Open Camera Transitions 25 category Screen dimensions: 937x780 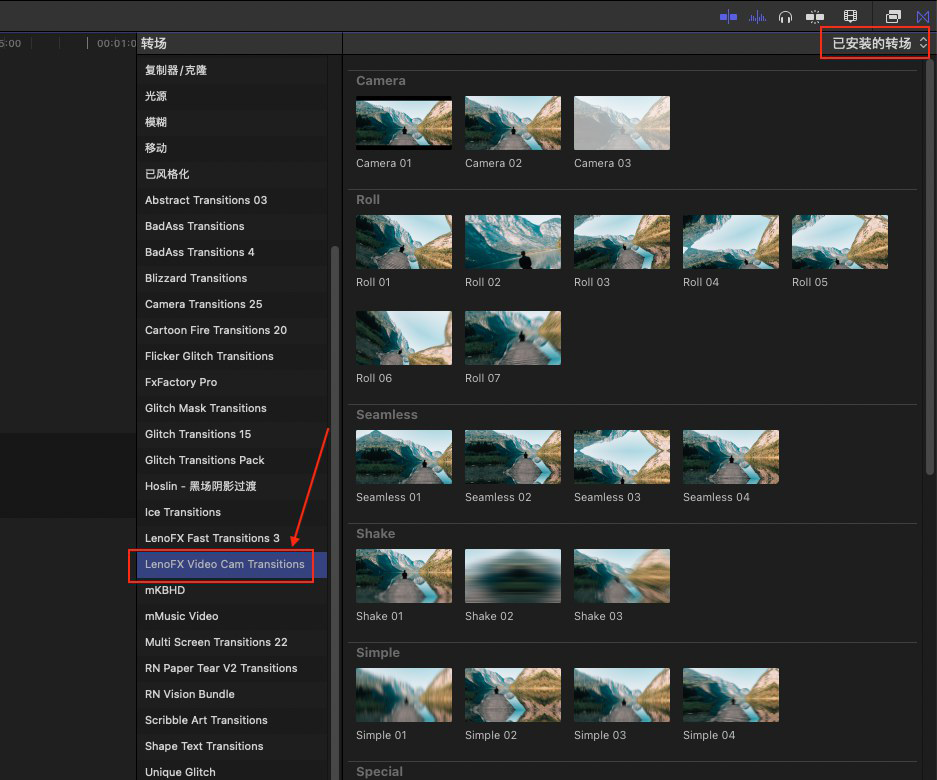click(x=232, y=304)
